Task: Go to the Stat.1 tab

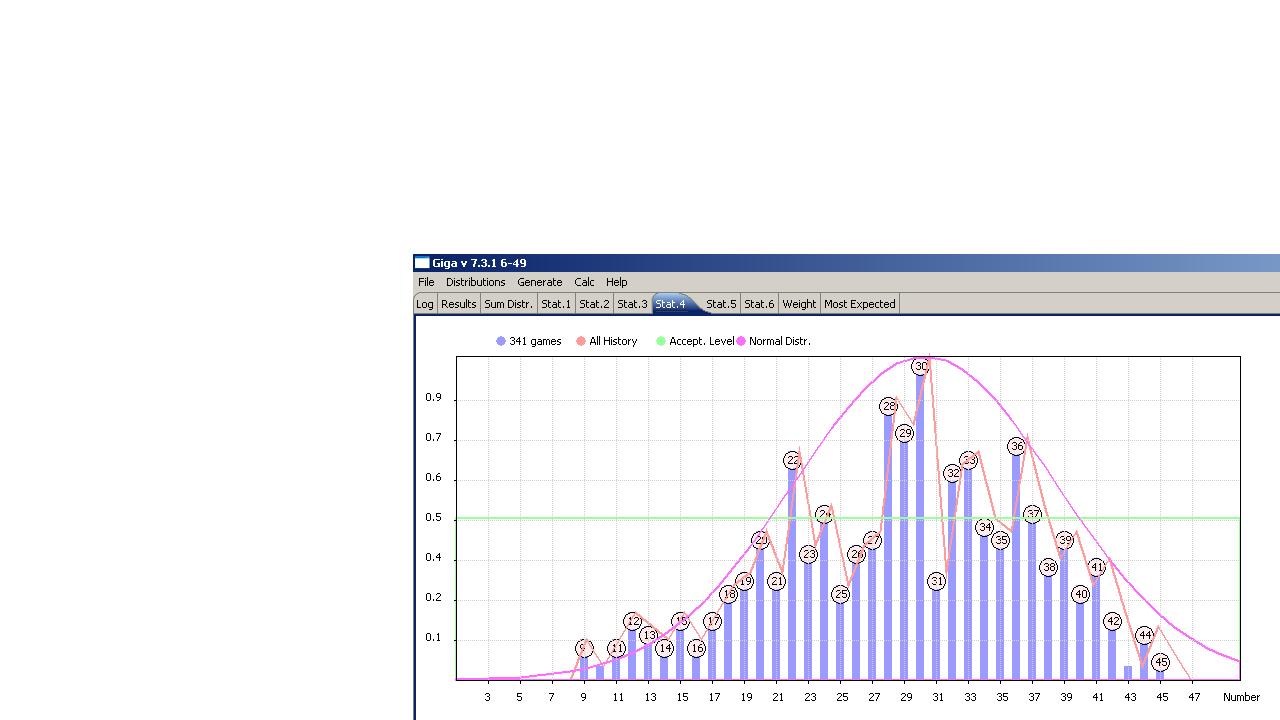Action: (556, 304)
